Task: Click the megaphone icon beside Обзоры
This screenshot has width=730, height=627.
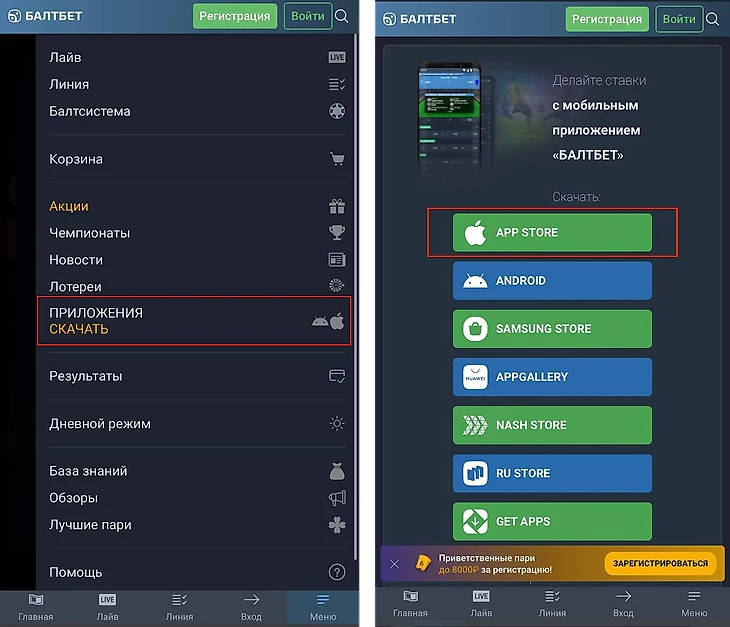Action: pos(337,498)
